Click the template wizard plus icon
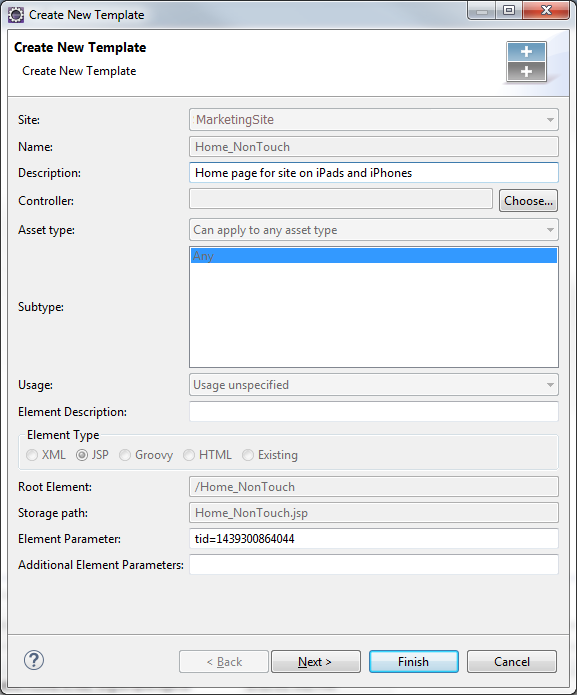Screen dimensions: 577x695 526,62
